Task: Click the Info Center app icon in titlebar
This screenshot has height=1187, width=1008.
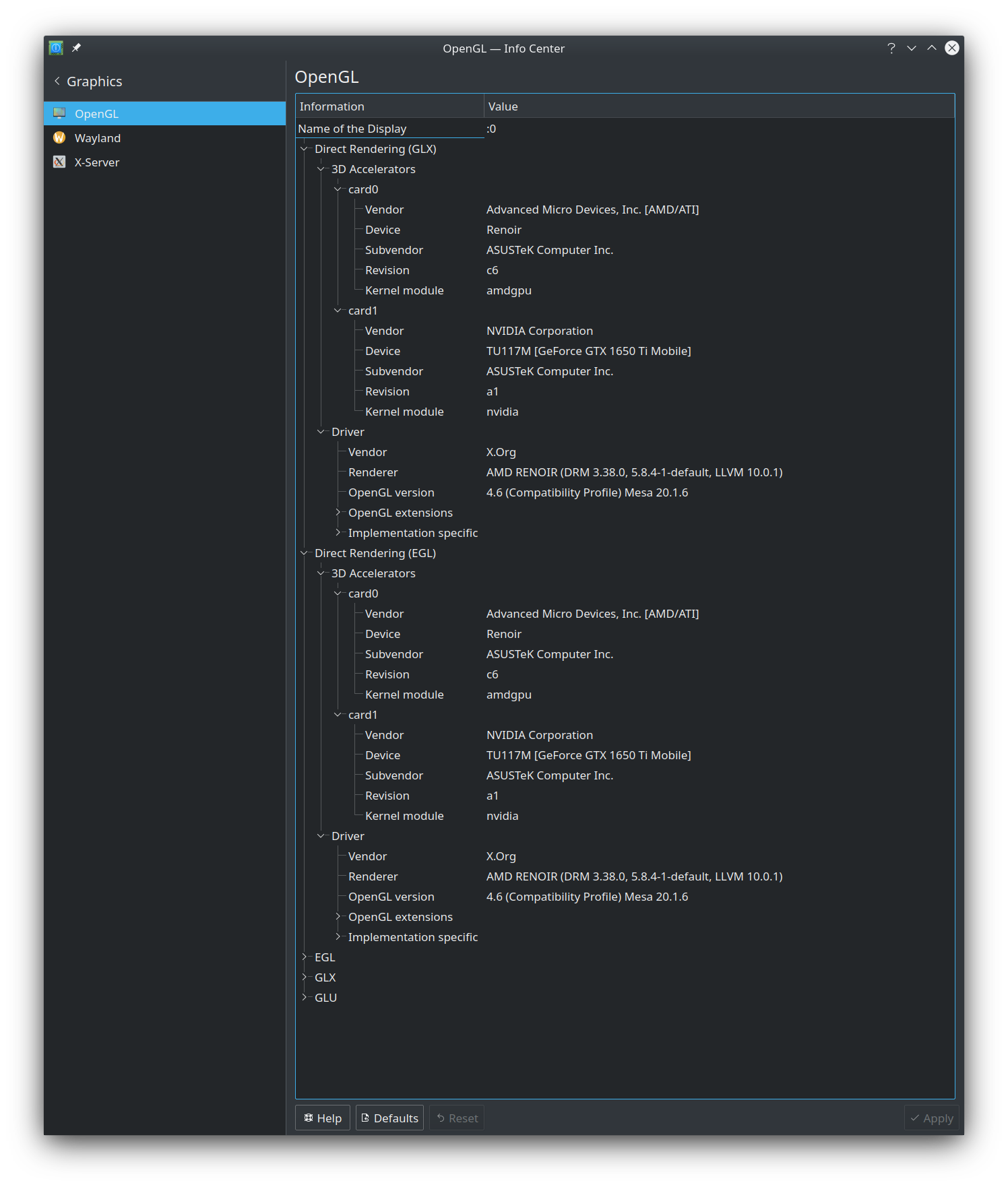Action: [56, 48]
